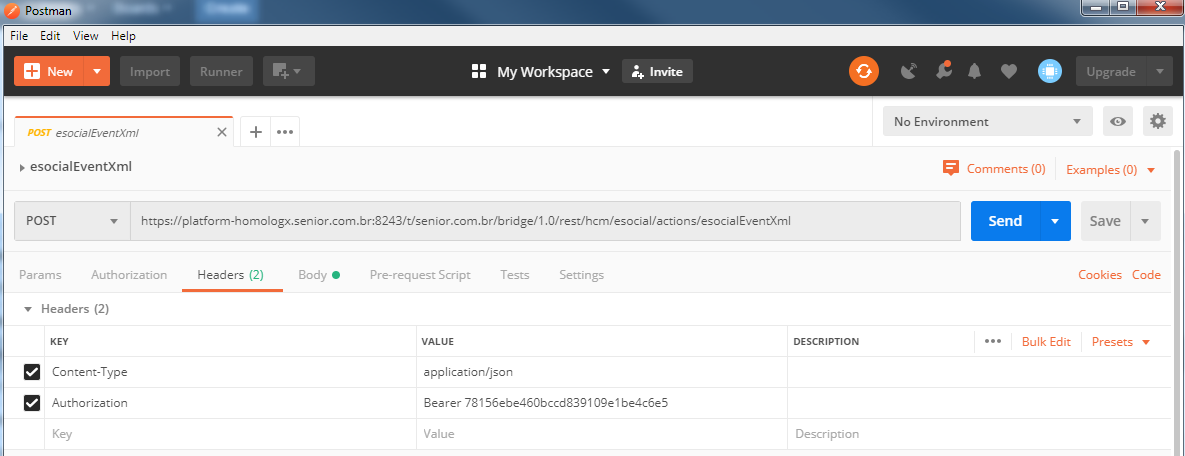Open the Upgrade dropdown arrow

pos(1159,72)
